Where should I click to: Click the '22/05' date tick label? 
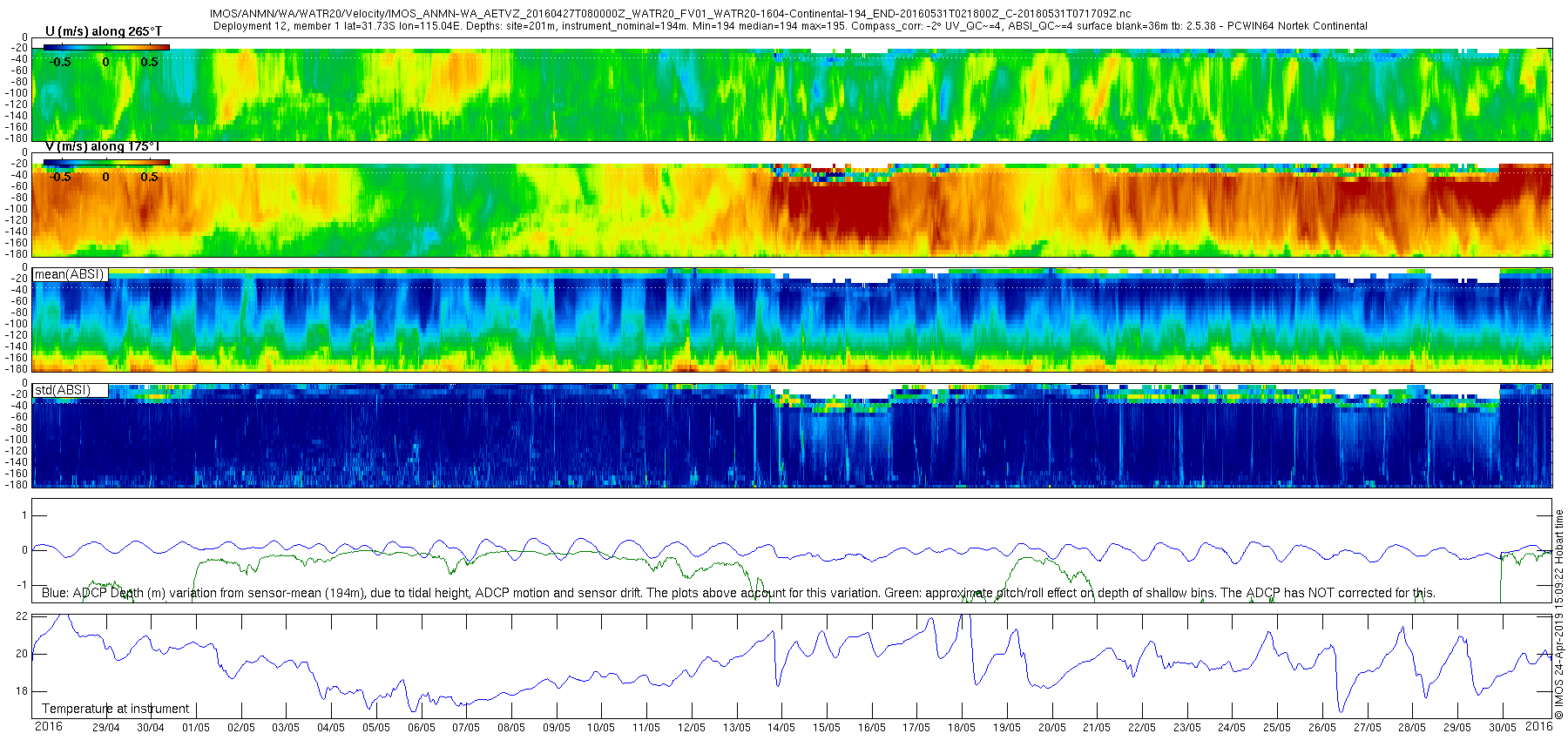[x=1142, y=728]
